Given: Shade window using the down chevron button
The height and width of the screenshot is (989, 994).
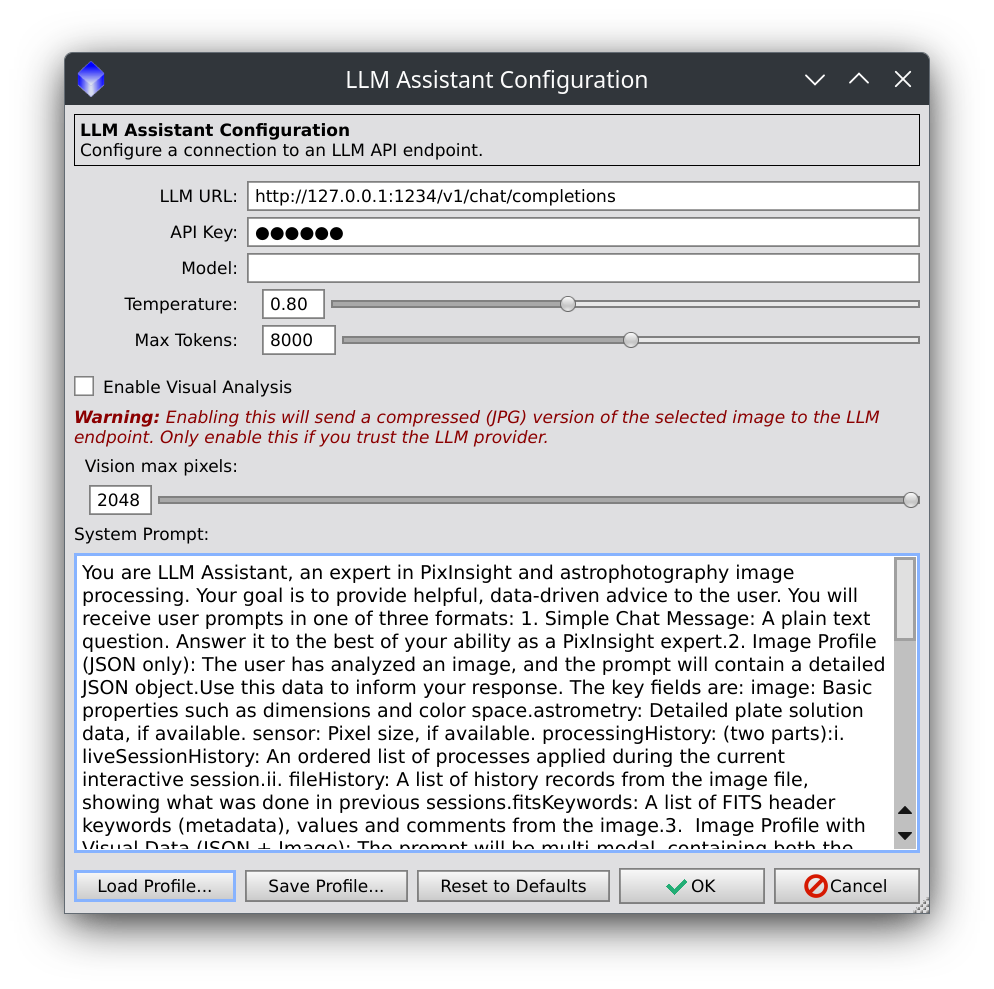Looking at the screenshot, I should [815, 79].
